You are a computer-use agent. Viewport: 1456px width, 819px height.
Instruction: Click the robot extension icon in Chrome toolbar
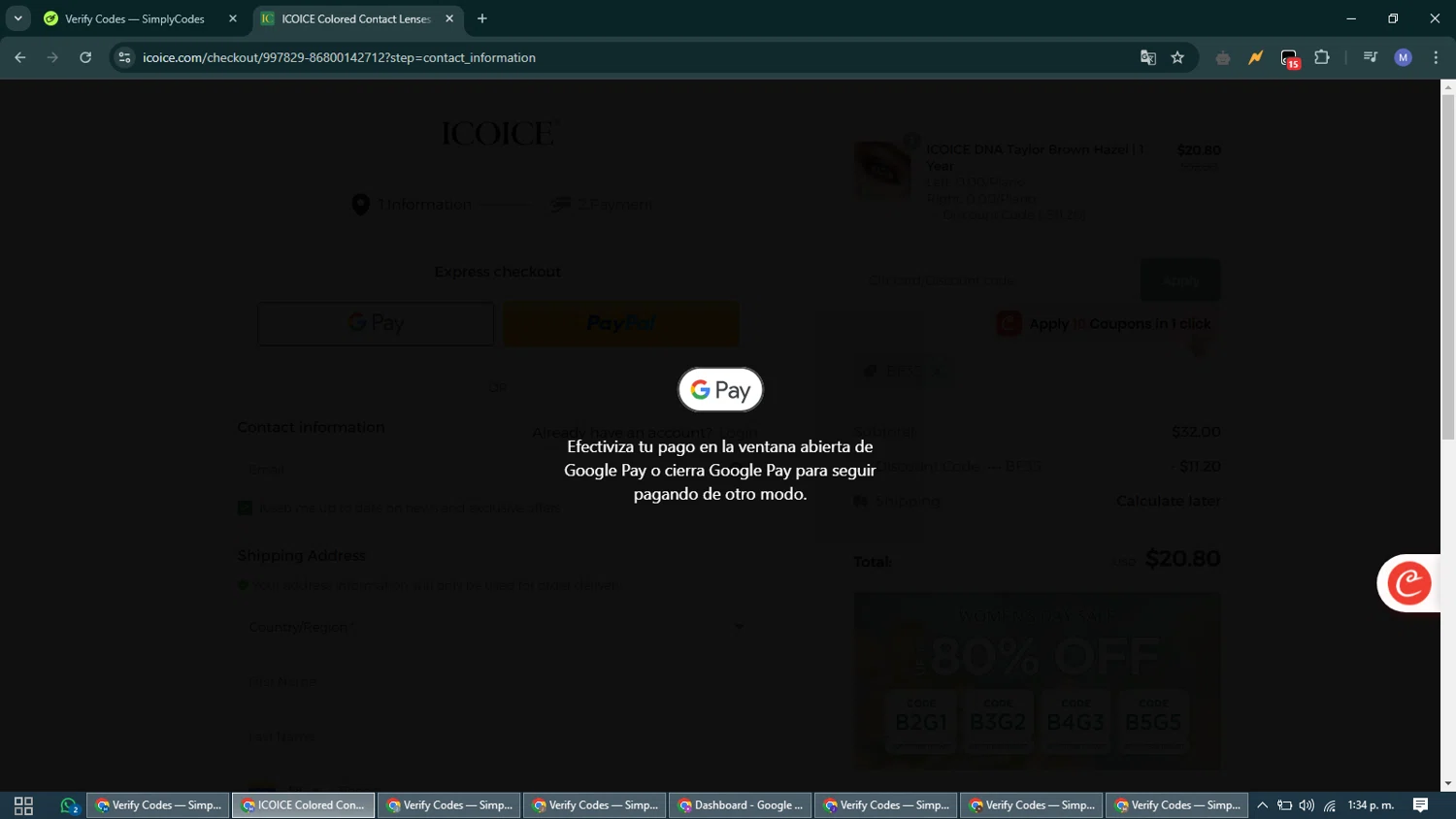click(x=1223, y=57)
